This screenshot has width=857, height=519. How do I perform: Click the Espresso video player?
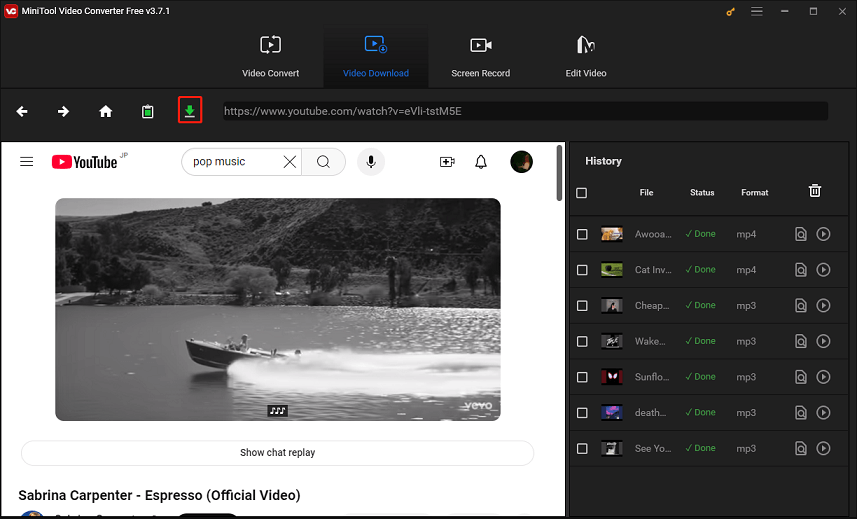[x=278, y=309]
